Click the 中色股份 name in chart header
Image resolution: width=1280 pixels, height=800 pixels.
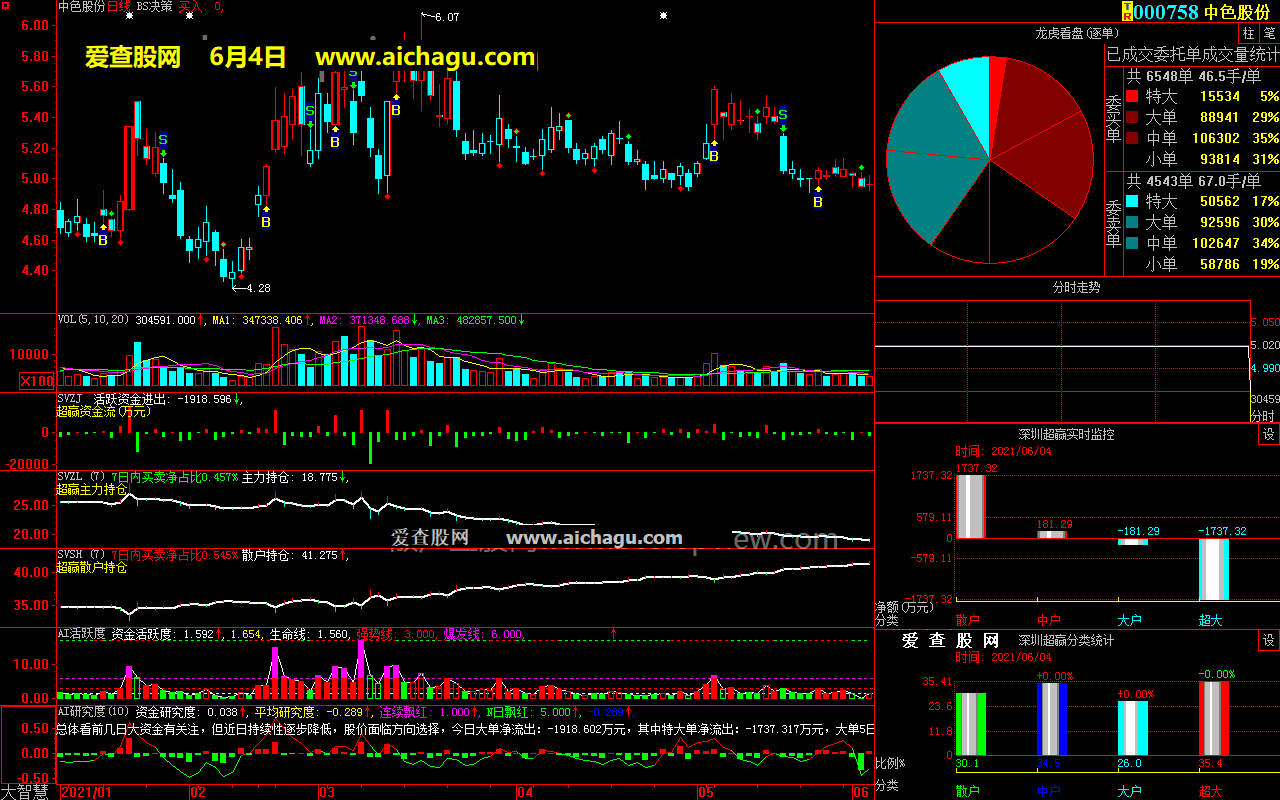click(x=81, y=6)
